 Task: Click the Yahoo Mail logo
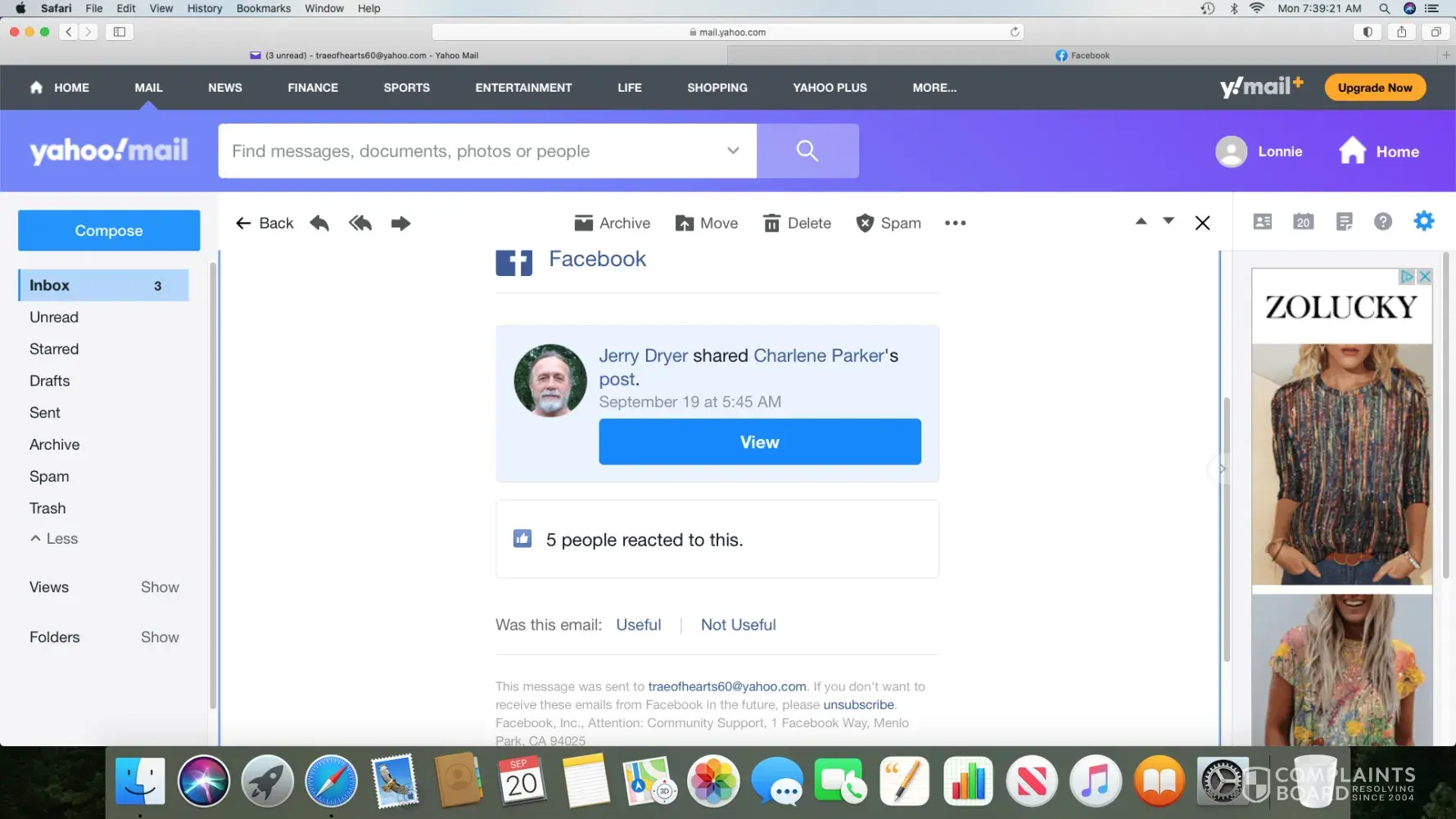[109, 151]
